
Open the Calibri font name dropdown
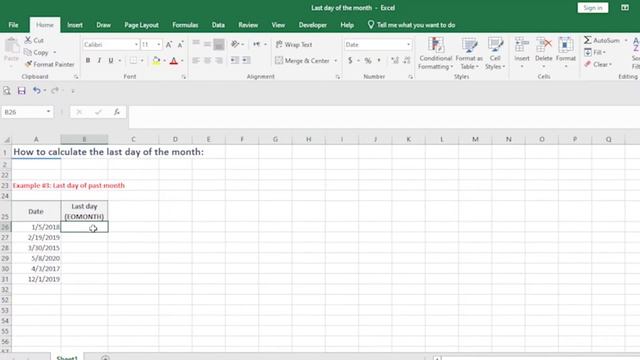(x=136, y=44)
